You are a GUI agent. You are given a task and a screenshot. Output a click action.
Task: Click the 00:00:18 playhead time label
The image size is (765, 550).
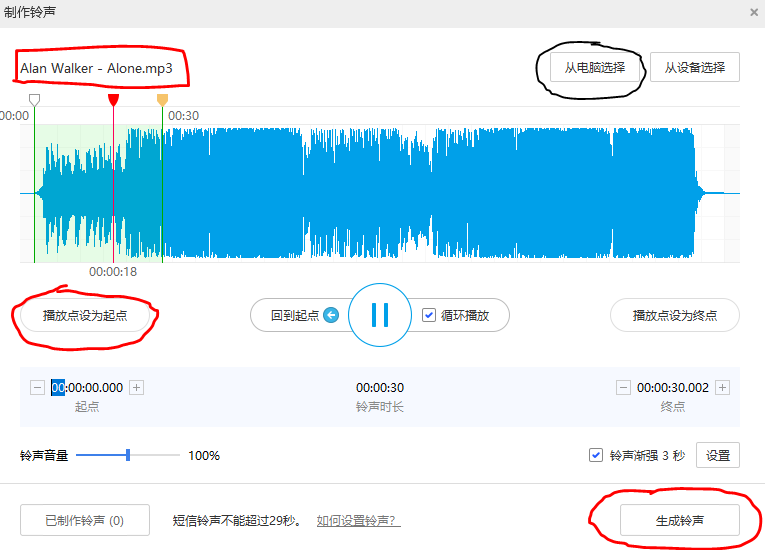pos(113,272)
